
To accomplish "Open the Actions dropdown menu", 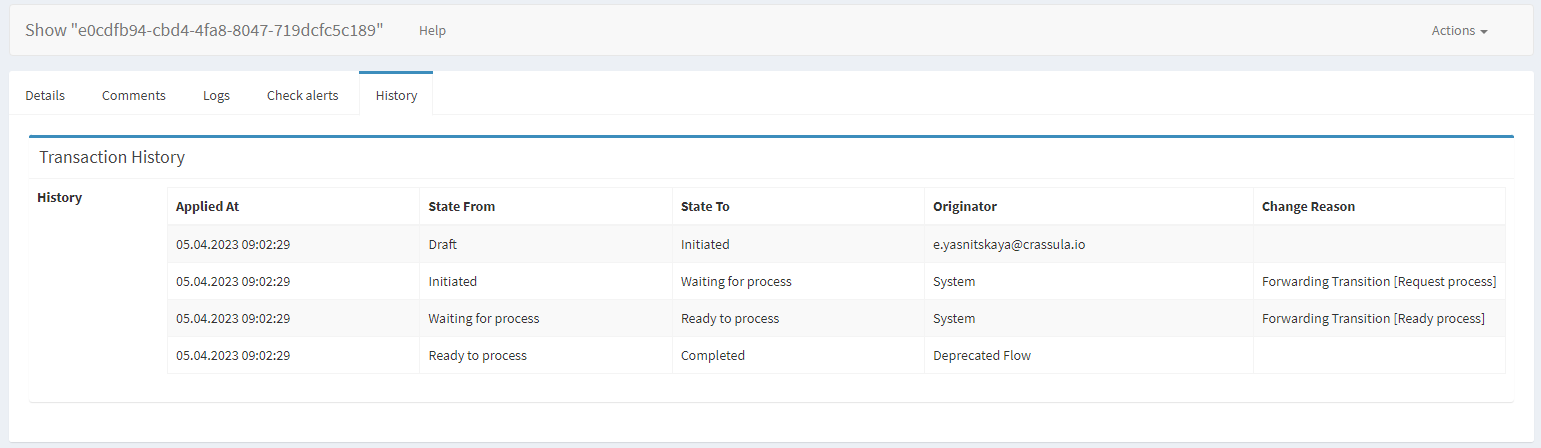I will coord(1458,31).
